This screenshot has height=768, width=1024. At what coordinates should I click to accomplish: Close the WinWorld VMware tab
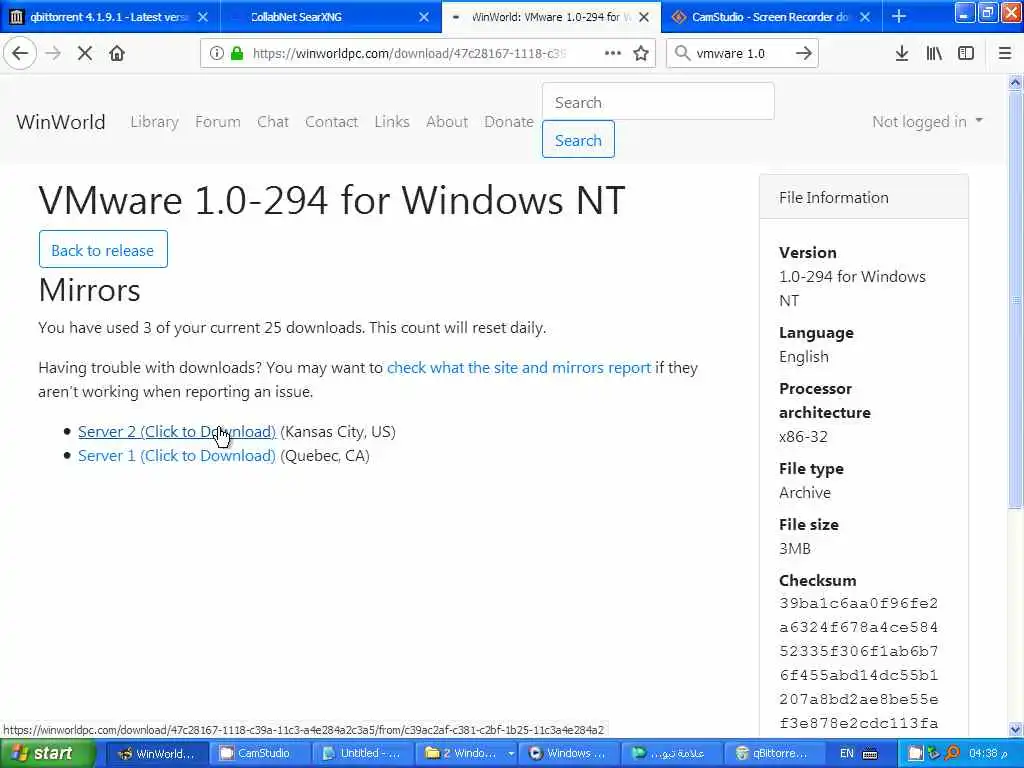tap(644, 17)
